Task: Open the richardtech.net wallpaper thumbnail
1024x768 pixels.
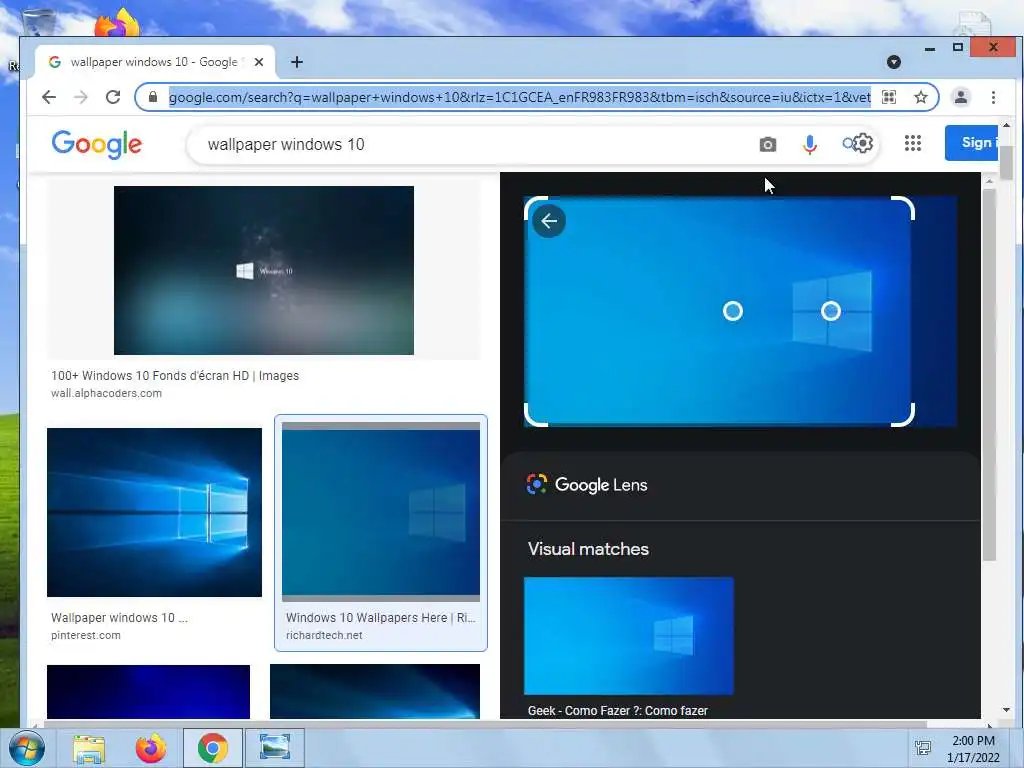Action: coord(381,511)
